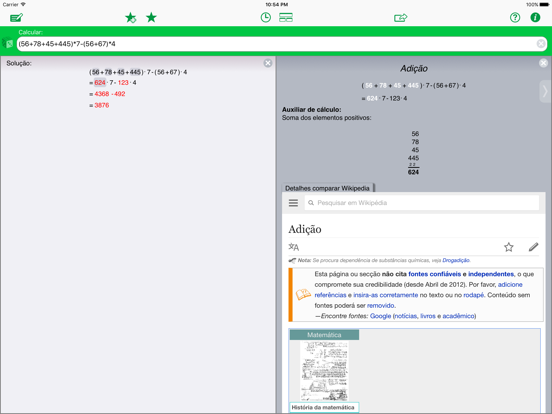Select the -492 term in solution
The image size is (552, 414).
(118, 94)
